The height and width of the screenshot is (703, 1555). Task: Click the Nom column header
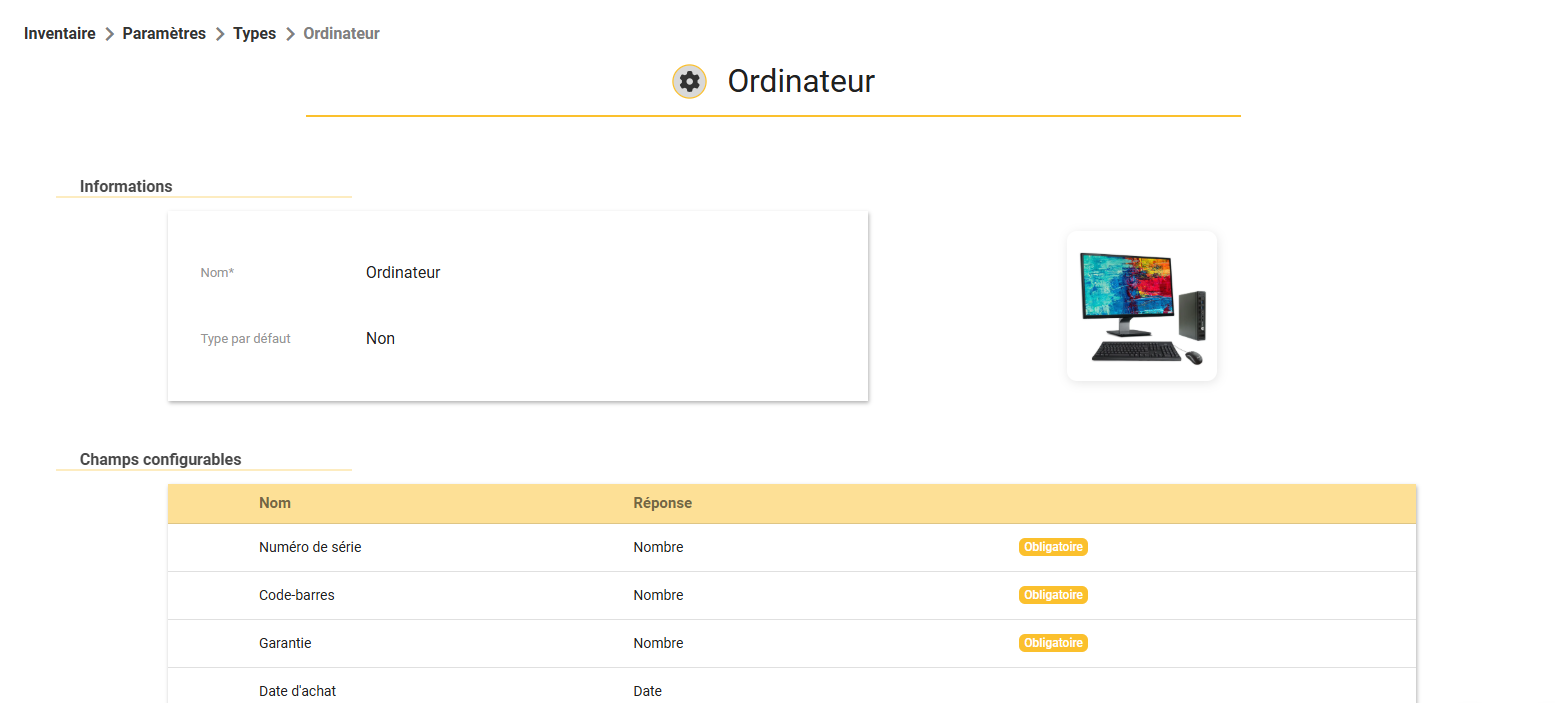click(x=275, y=503)
